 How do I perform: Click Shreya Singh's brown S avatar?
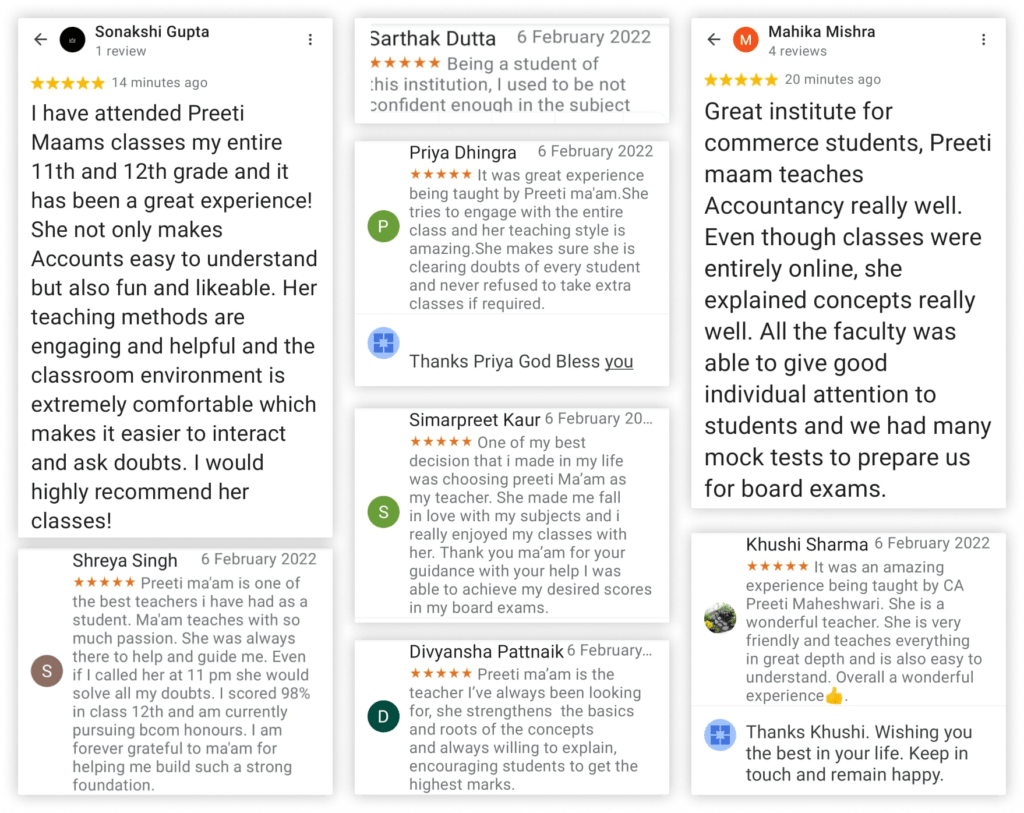click(x=47, y=670)
